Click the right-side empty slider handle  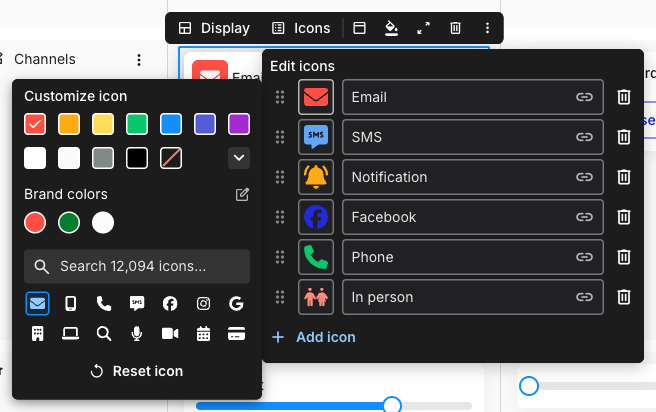click(529, 386)
